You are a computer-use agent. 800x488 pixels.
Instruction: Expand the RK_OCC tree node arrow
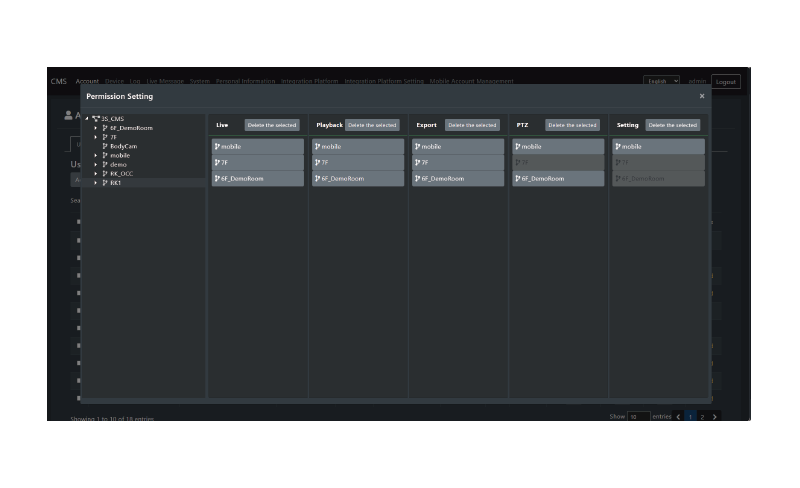pos(96,174)
